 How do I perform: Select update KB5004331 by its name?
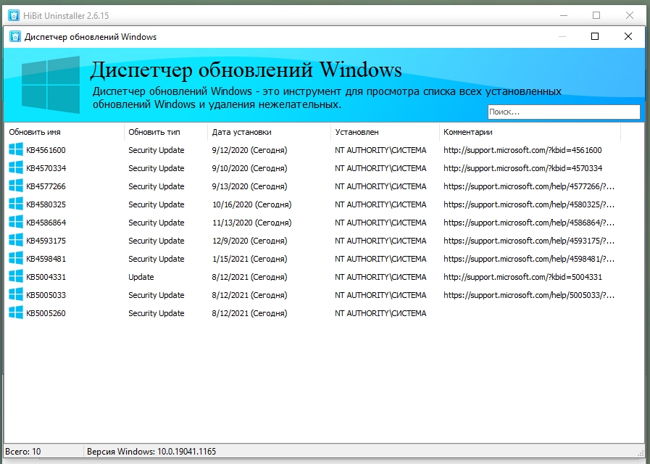point(46,277)
